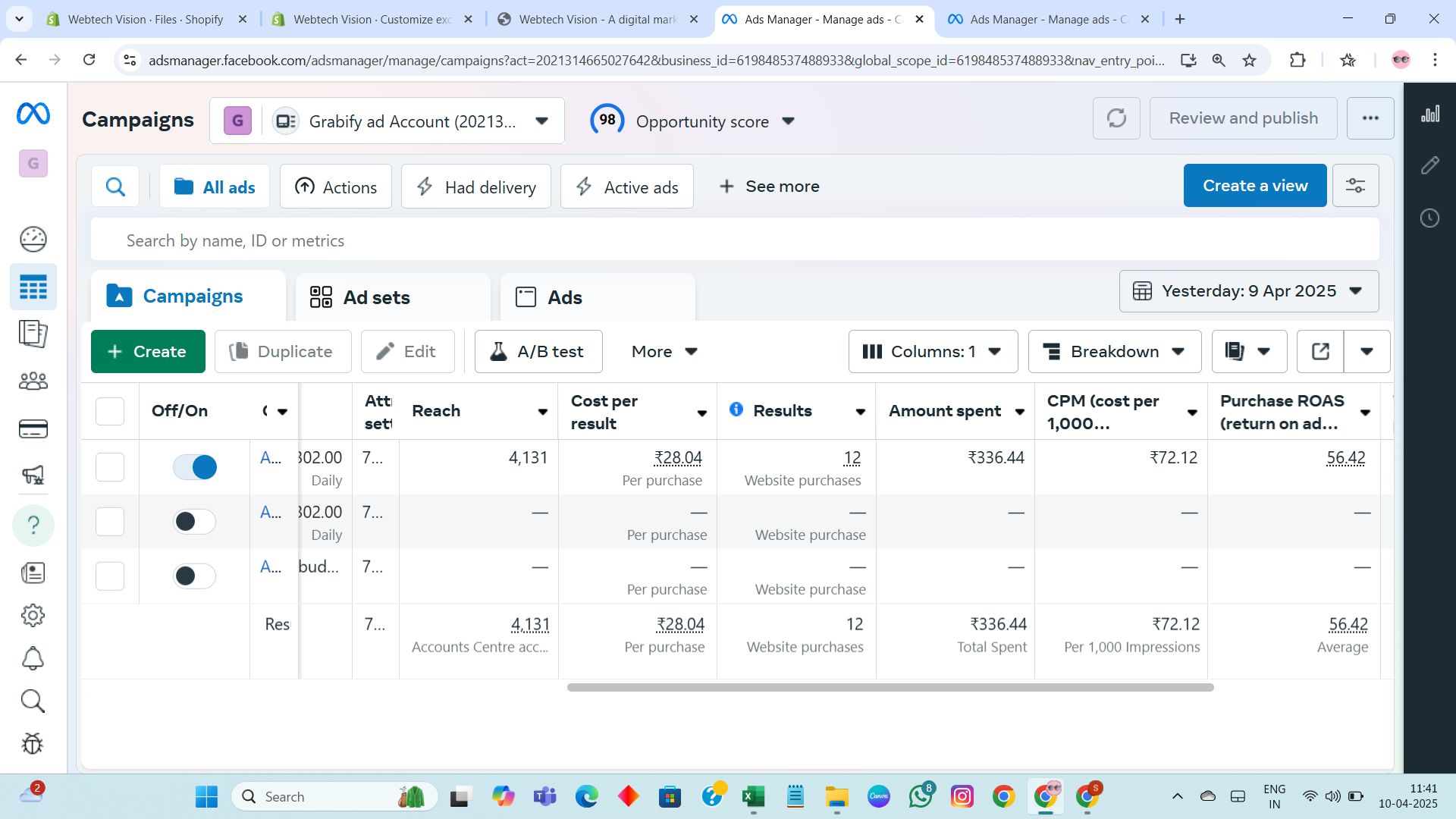Image resolution: width=1456 pixels, height=819 pixels.
Task: Open the Breakdown dropdown
Action: (x=1114, y=352)
